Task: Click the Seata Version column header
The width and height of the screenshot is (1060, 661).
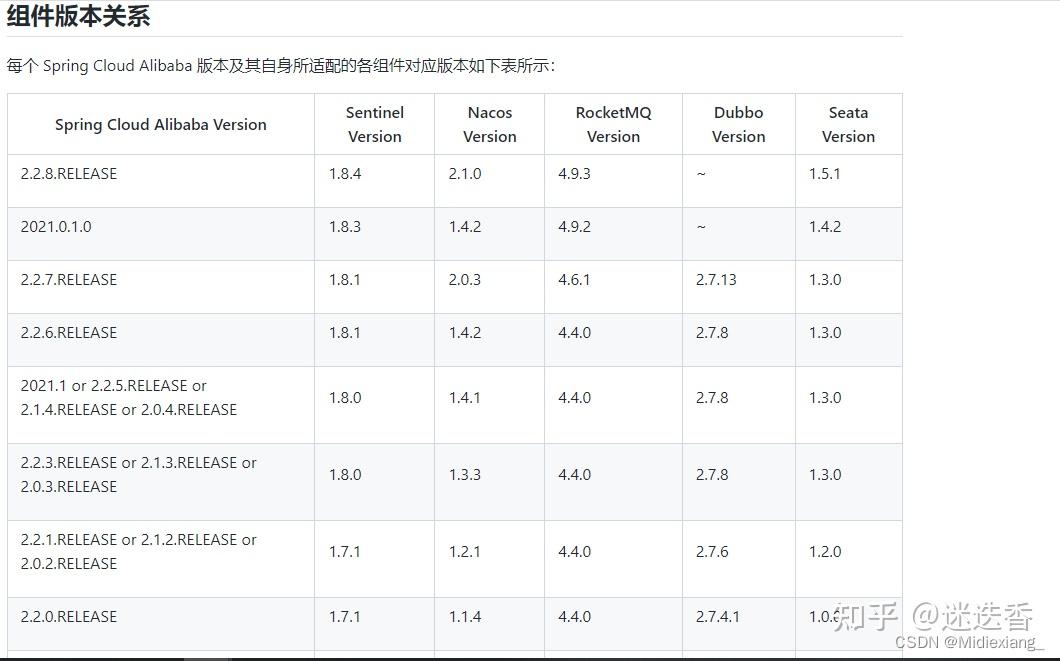Action: click(848, 125)
